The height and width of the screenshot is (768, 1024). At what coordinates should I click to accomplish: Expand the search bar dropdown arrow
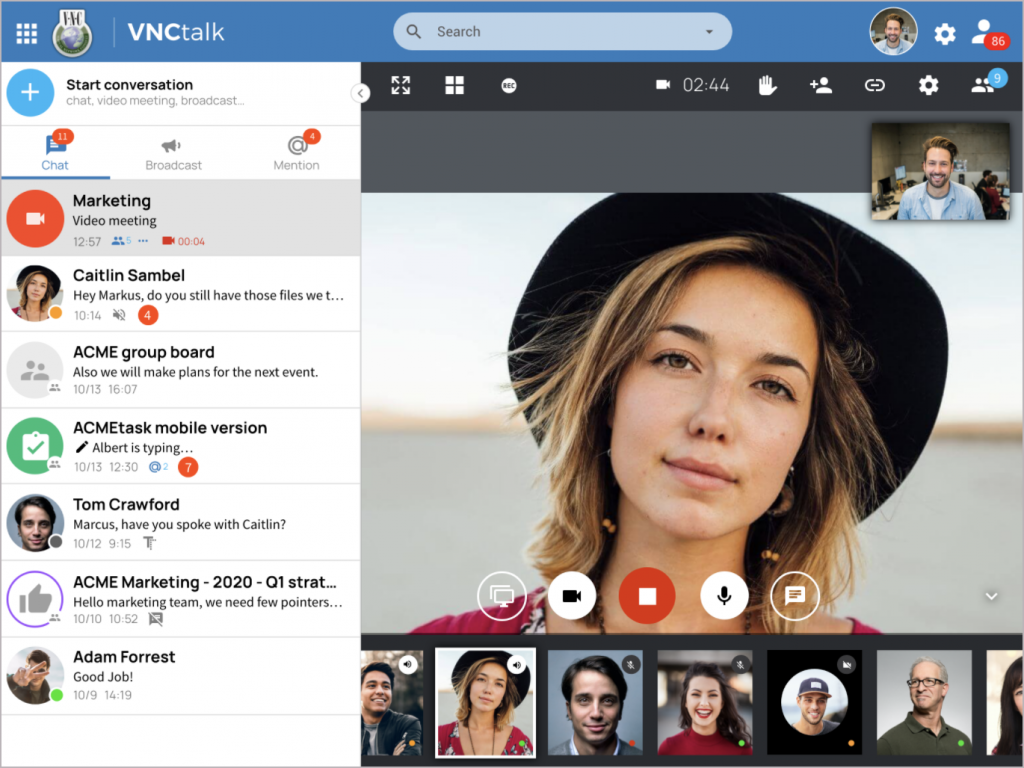709,32
